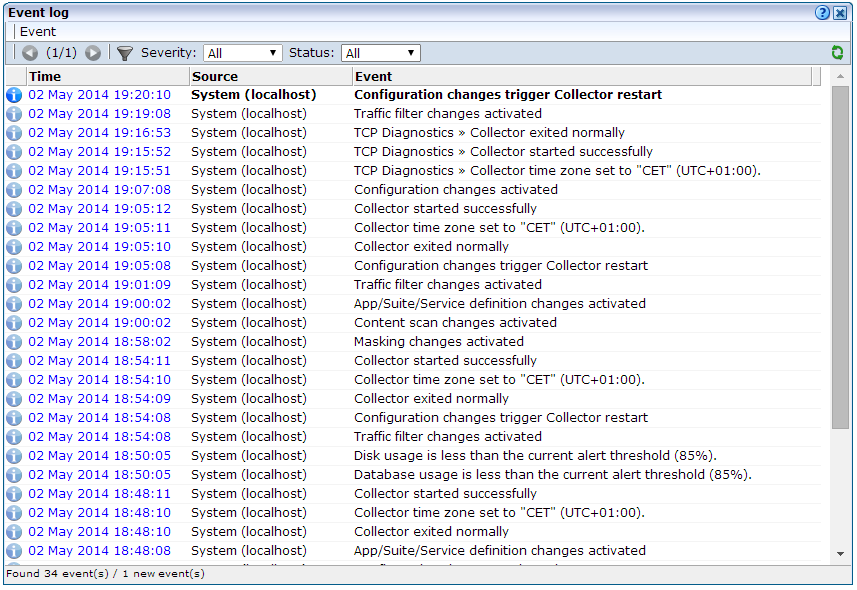The height and width of the screenshot is (590, 857).
Task: Click the '(1/1)' page indicator
Action: (x=61, y=52)
